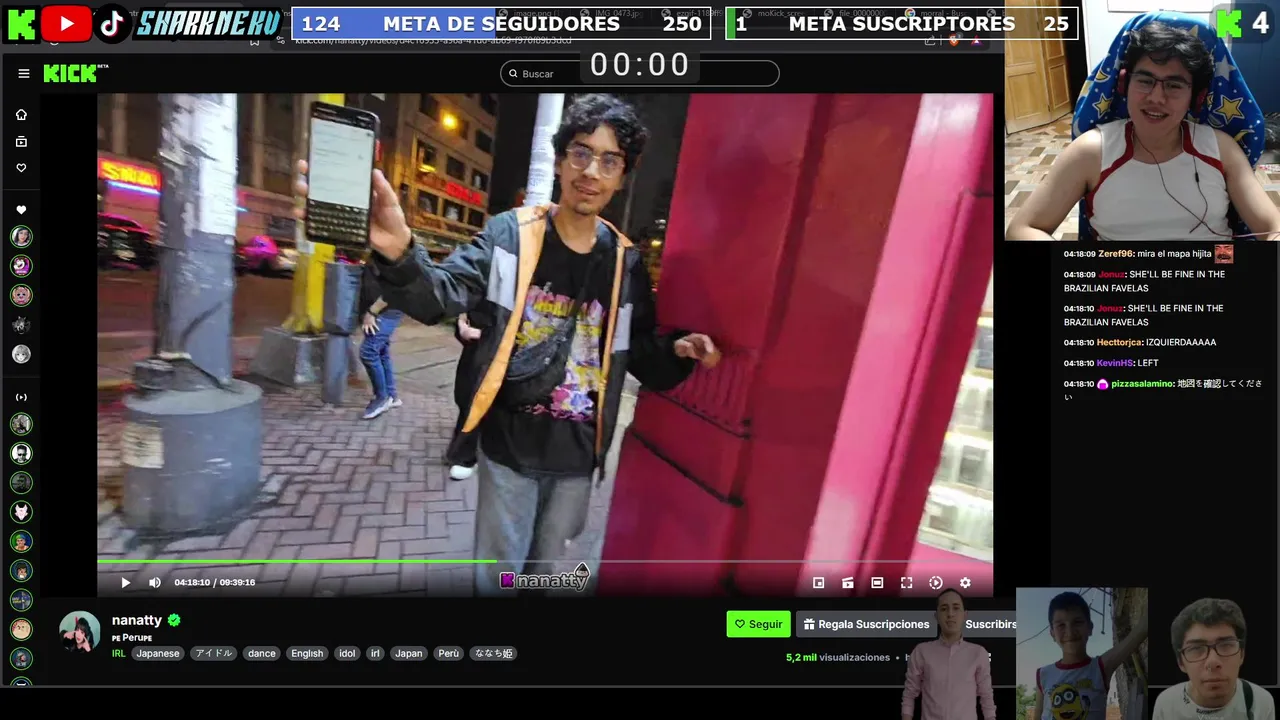
Task: Select the Japanese tag
Action: pyautogui.click(x=158, y=653)
